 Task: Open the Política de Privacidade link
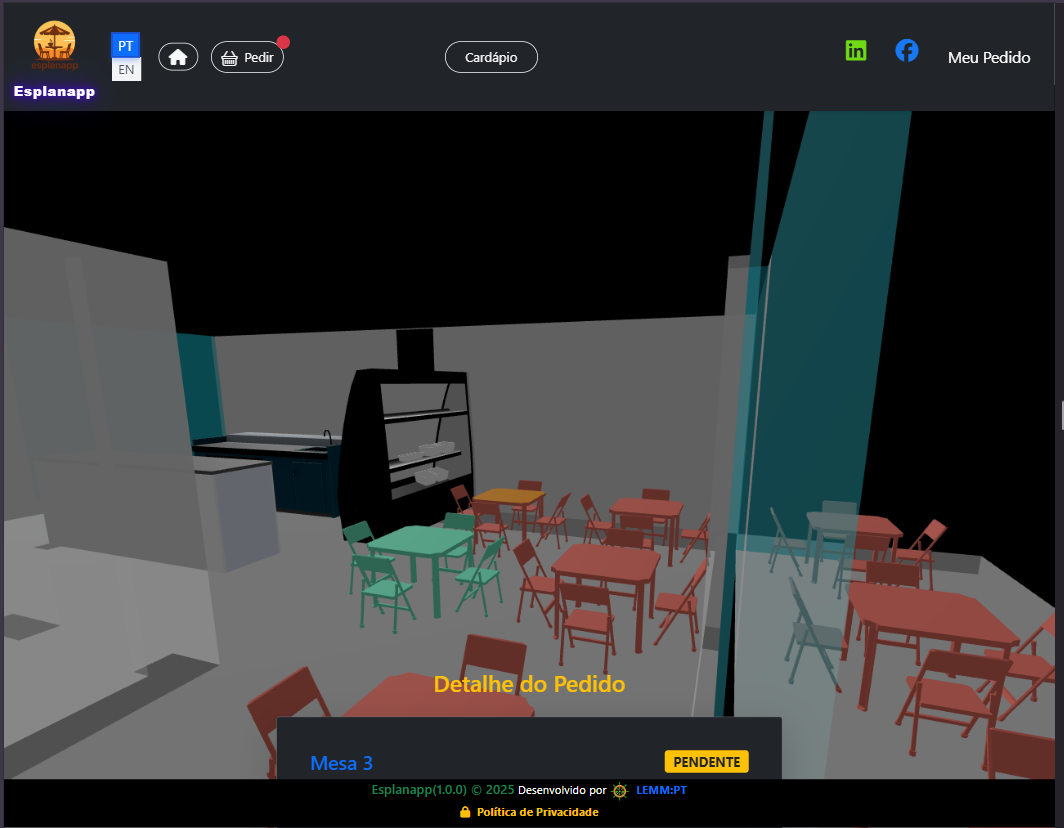[537, 812]
